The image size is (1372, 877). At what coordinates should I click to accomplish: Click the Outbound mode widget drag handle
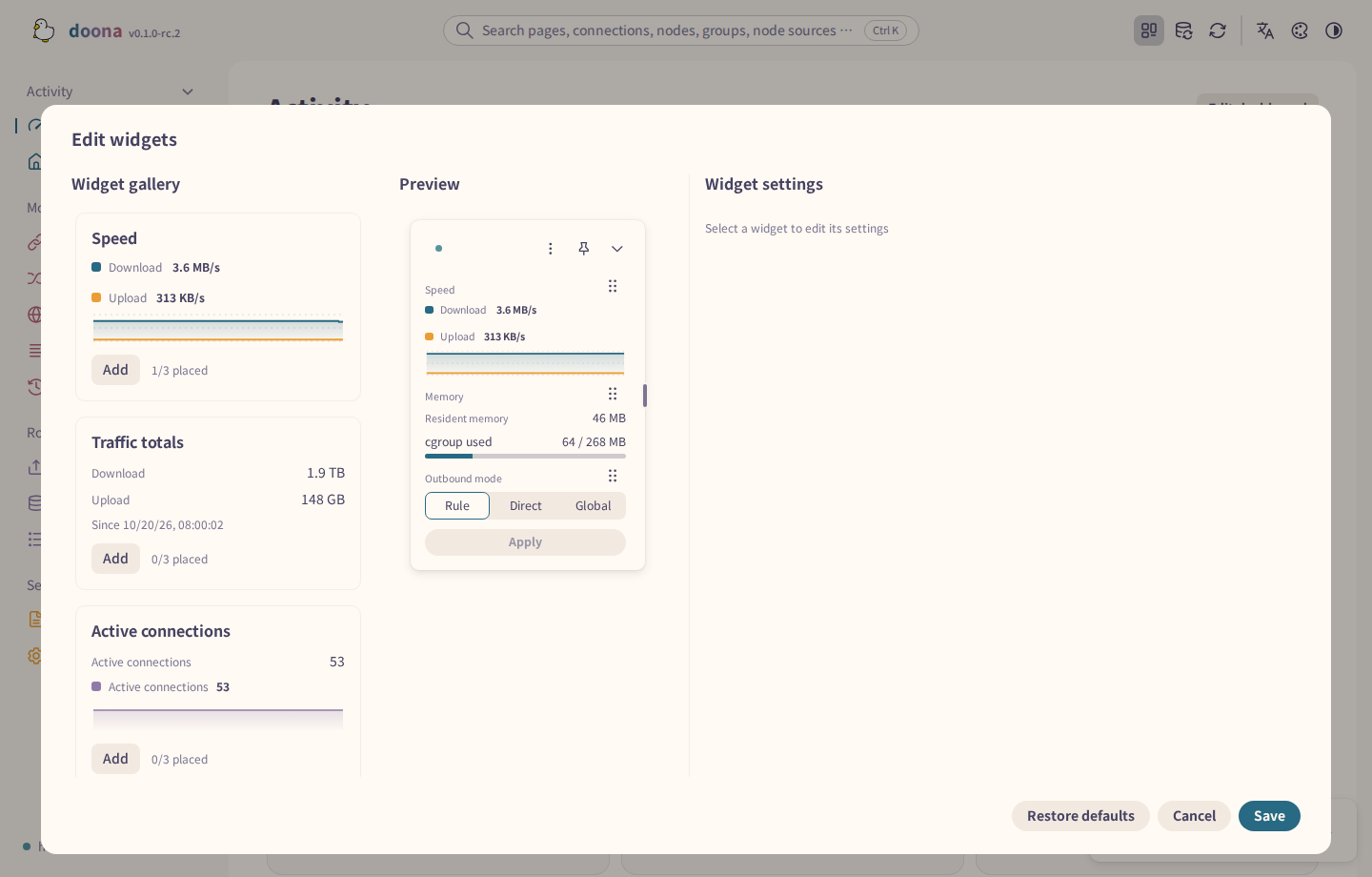(x=613, y=476)
